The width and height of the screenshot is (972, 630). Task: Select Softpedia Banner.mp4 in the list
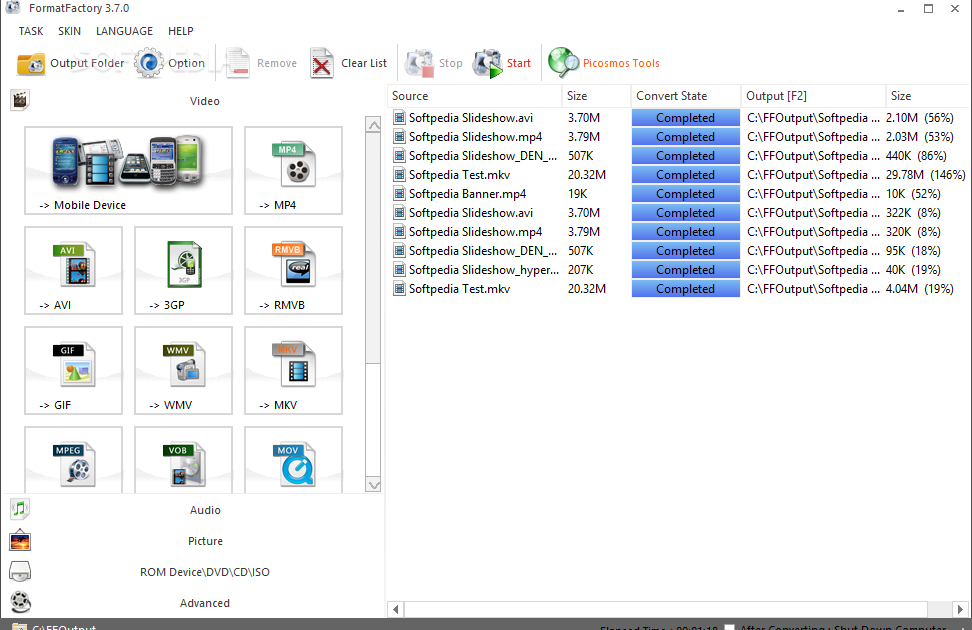pos(467,194)
